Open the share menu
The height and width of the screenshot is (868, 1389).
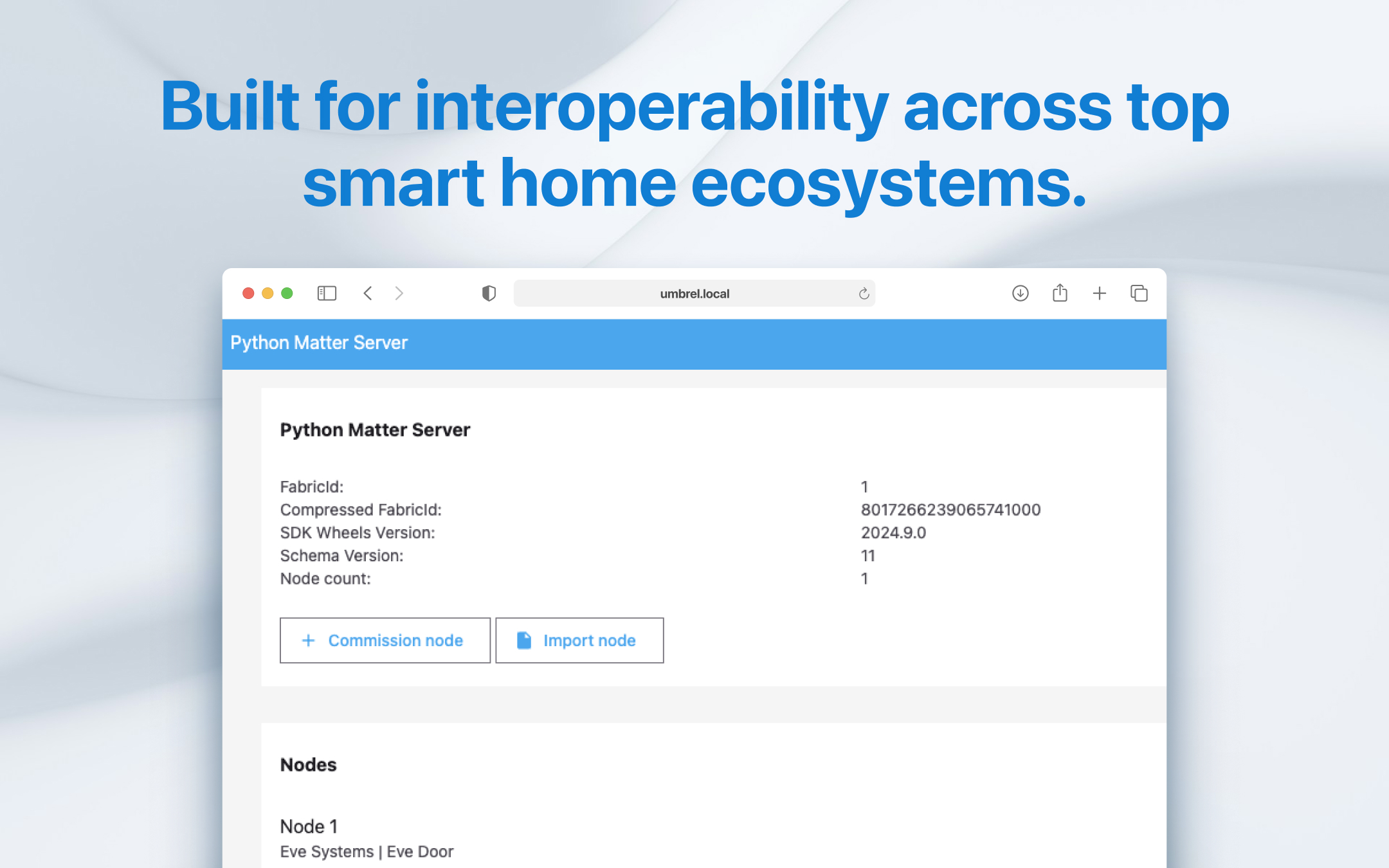click(x=1060, y=293)
